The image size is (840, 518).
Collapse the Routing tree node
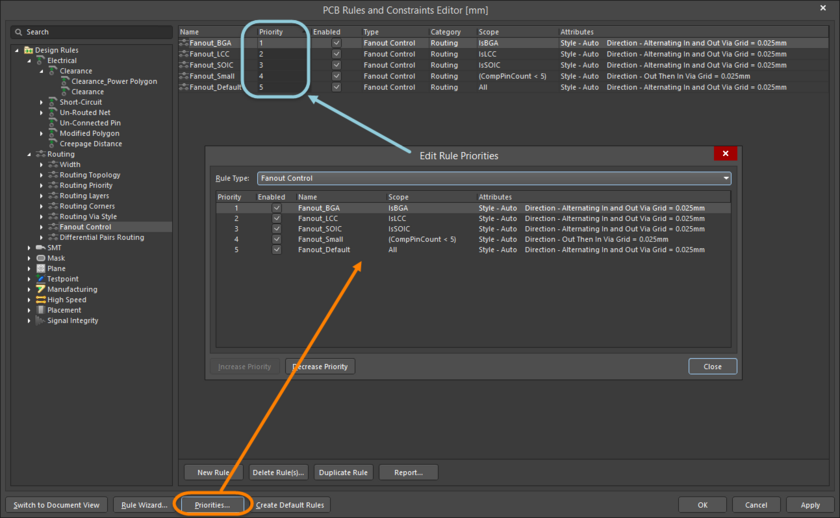[29, 154]
